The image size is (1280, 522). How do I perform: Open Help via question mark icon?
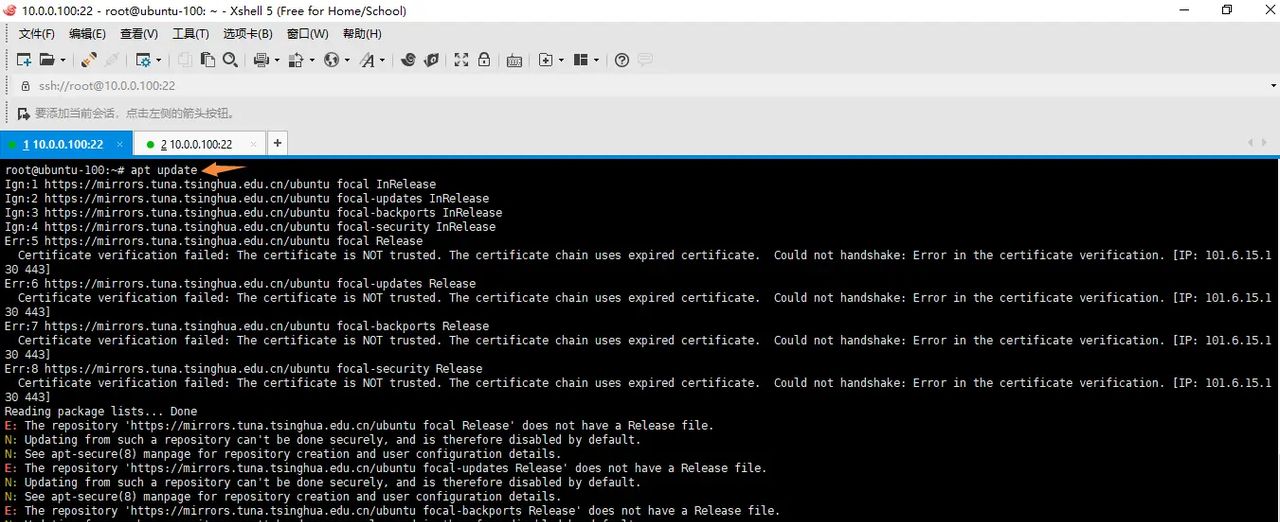coord(622,60)
